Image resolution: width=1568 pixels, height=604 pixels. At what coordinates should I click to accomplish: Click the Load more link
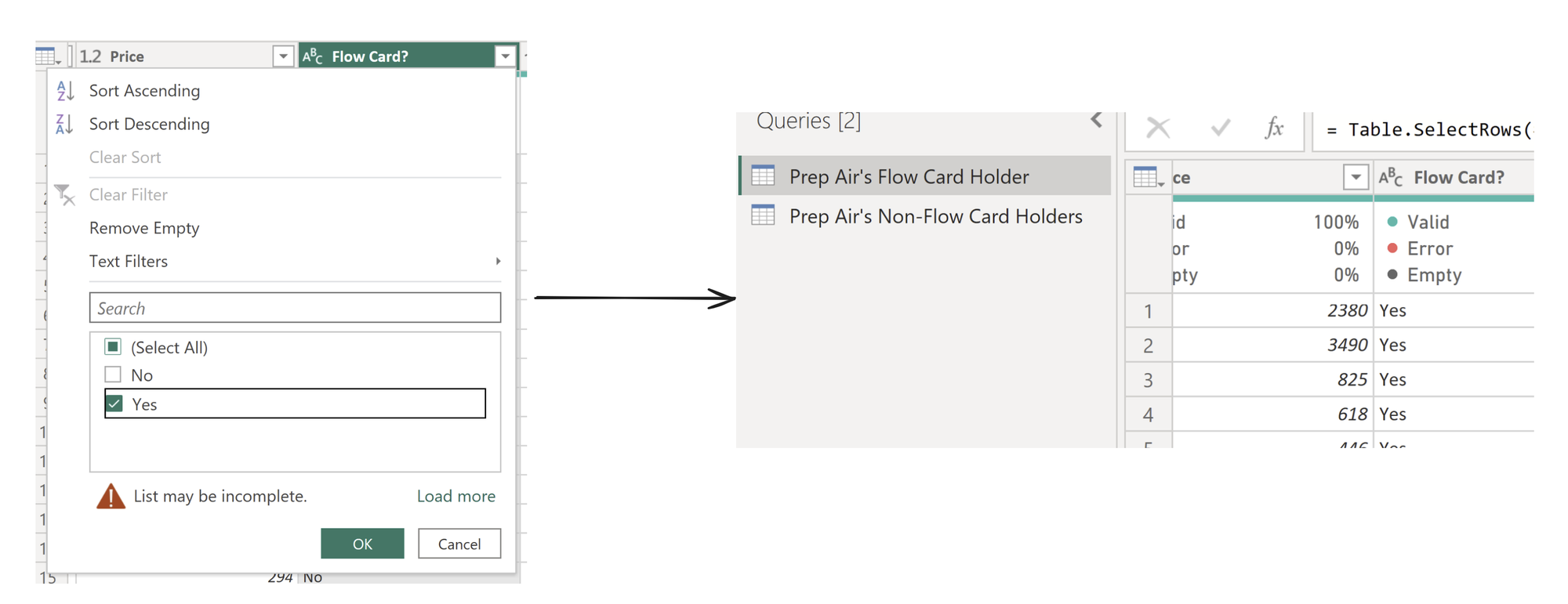tap(456, 496)
